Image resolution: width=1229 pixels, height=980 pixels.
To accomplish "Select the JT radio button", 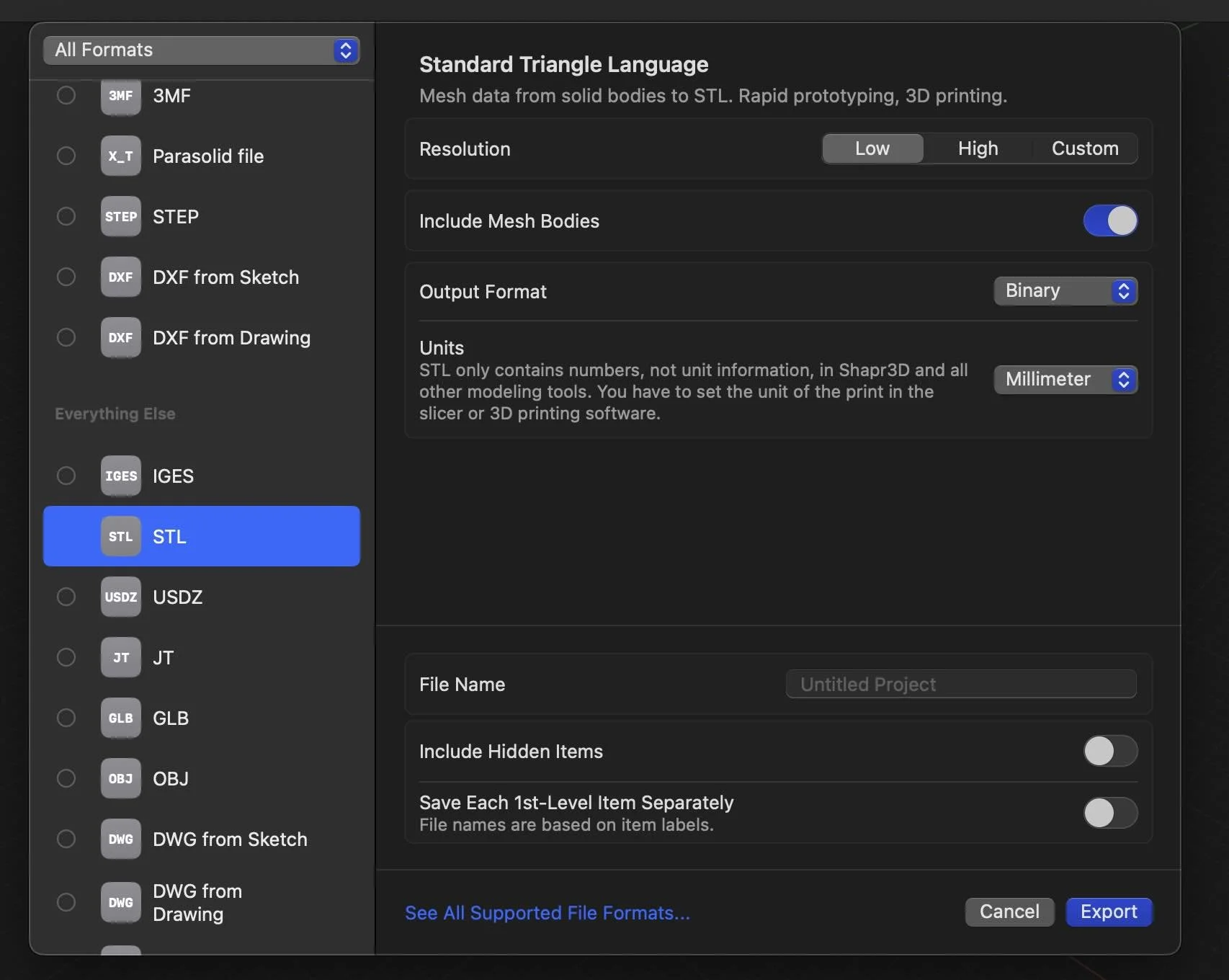I will tap(66, 657).
